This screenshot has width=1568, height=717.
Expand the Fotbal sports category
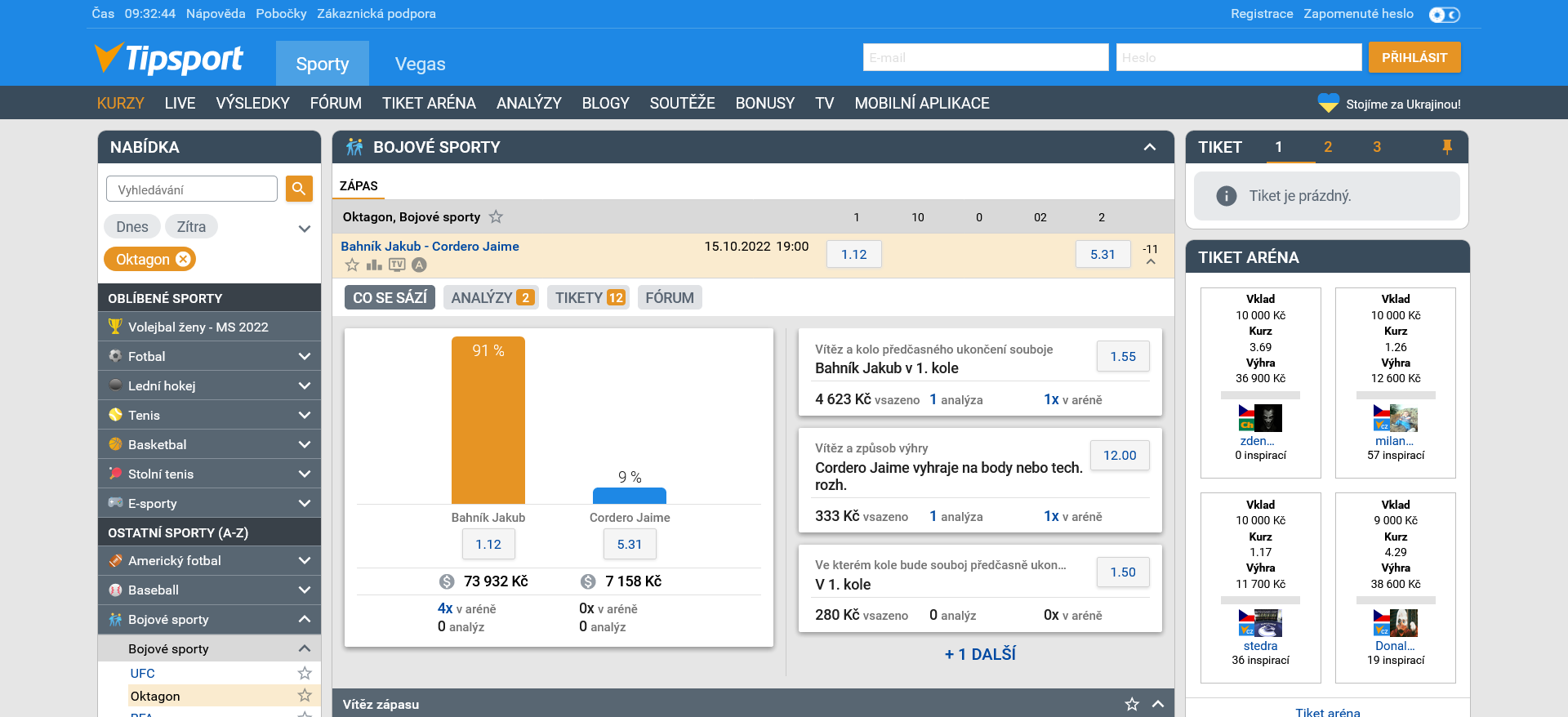click(305, 356)
